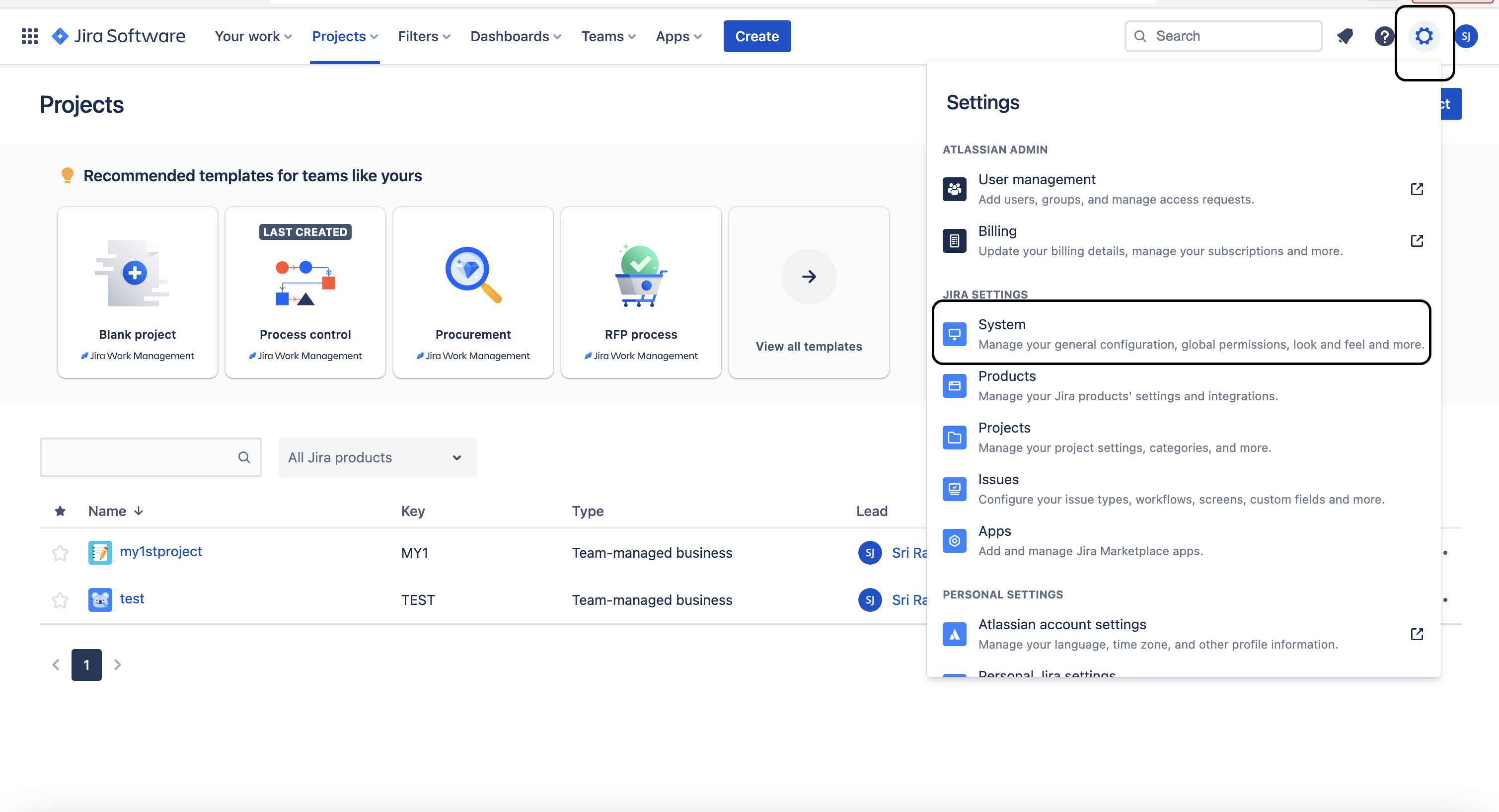Click the Billing icon
Image resolution: width=1499 pixels, height=812 pixels.
954,240
